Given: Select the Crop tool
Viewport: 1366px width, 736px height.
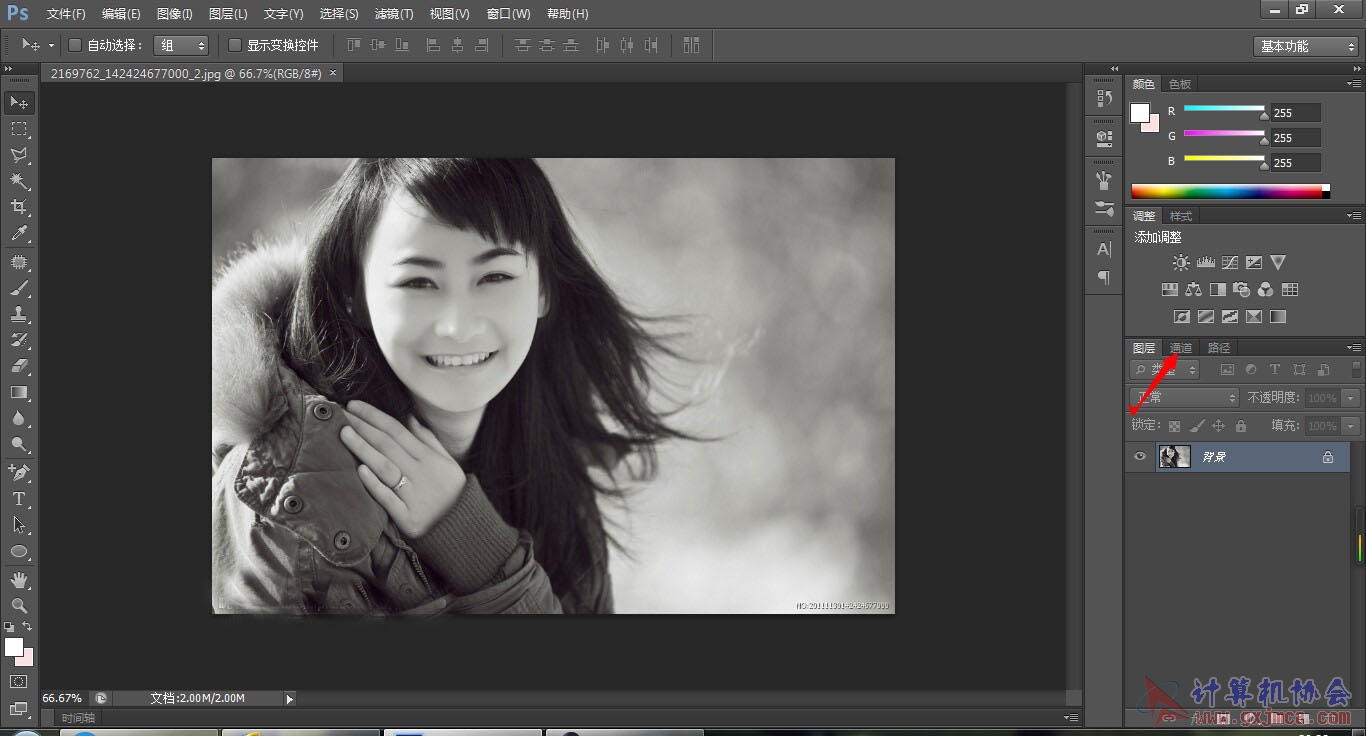Looking at the screenshot, I should pos(19,207).
